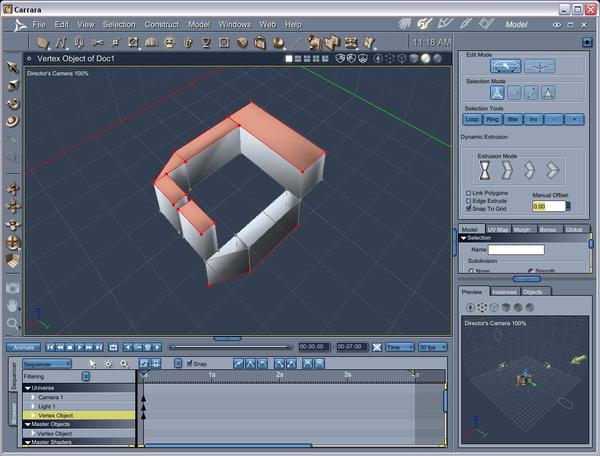The image size is (600, 456).
Task: Open the 30 fps dropdown
Action: click(432, 346)
